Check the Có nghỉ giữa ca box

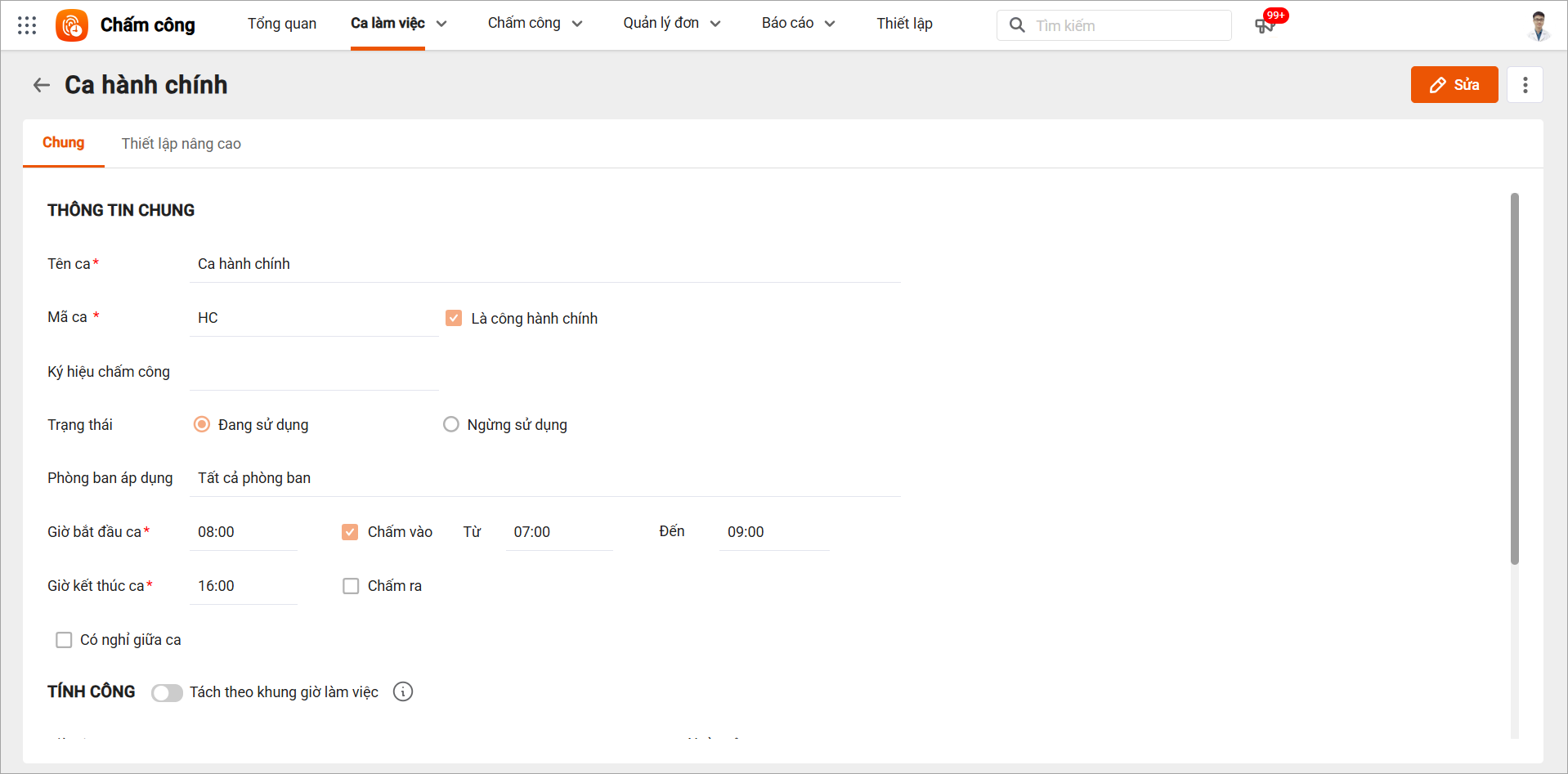pyautogui.click(x=64, y=640)
